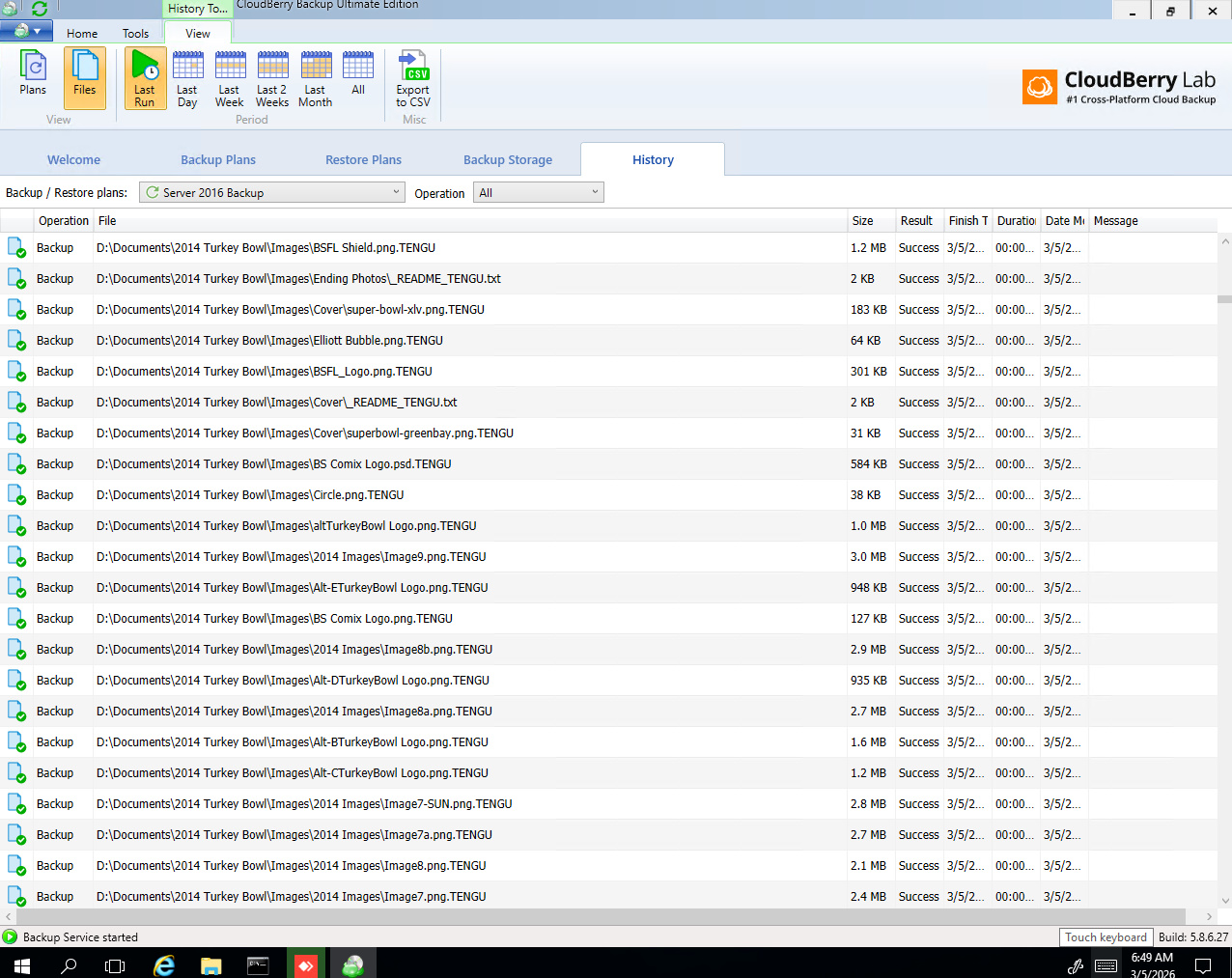Select the Image7-SUN.png.TENGU row
Screen dimensions: 1232x978
pos(608,804)
